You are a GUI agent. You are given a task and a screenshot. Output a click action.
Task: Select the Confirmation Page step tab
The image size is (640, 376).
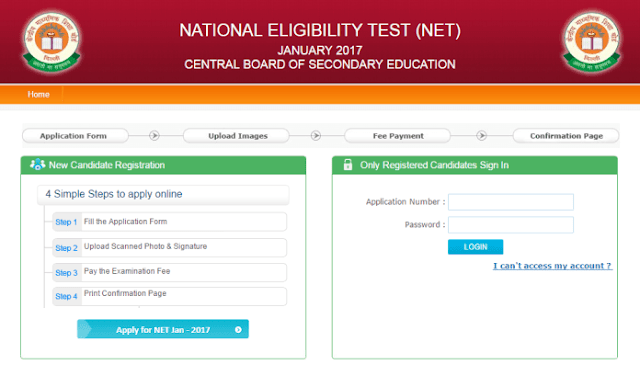pos(566,136)
